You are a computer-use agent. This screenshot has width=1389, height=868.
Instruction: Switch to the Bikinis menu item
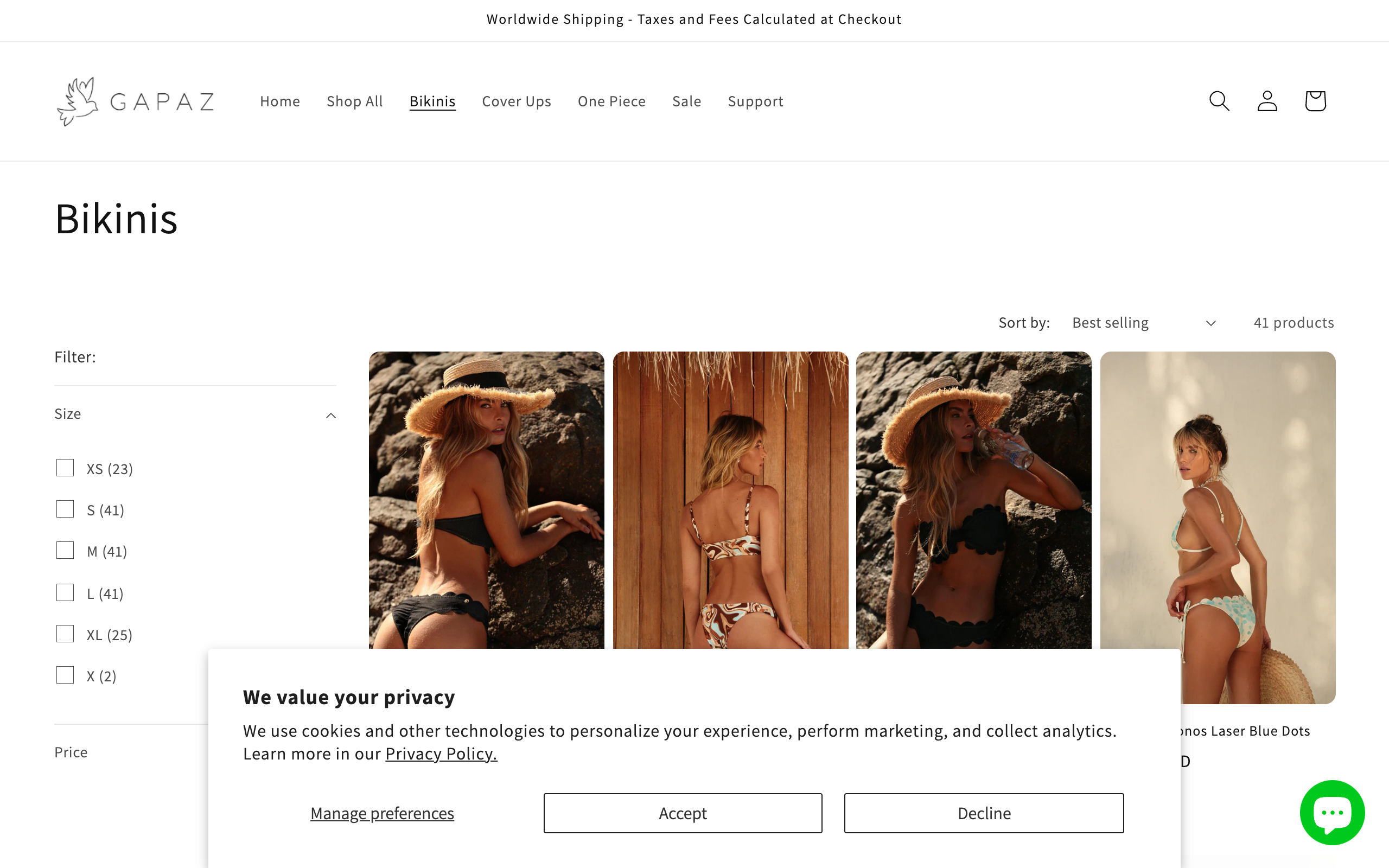(x=432, y=101)
